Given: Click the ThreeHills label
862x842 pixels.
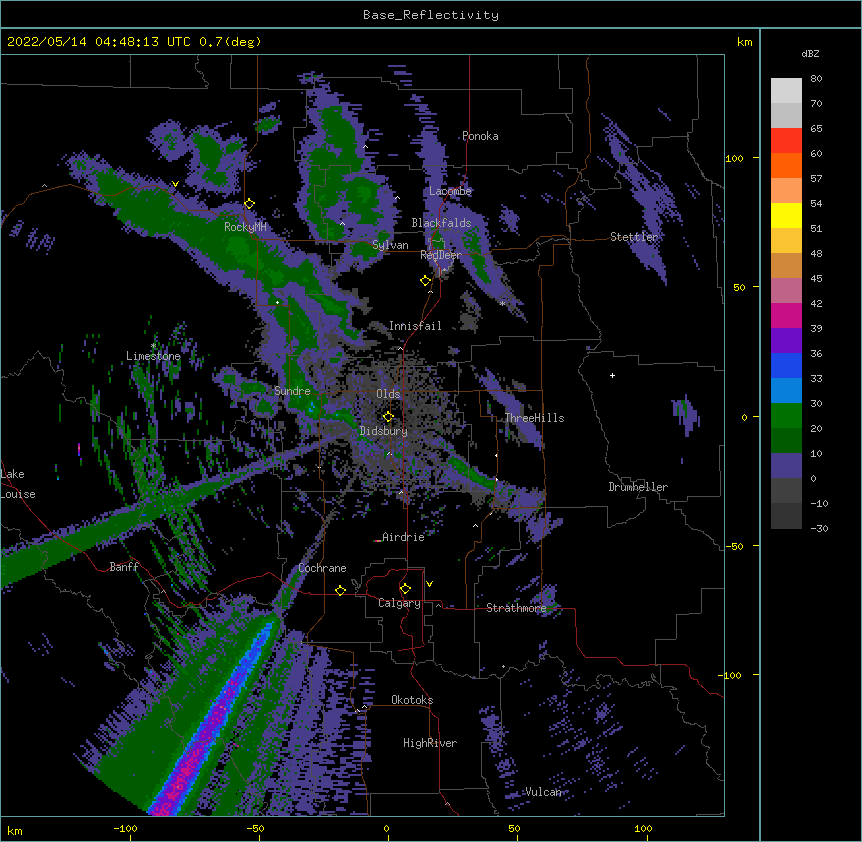Looking at the screenshot, I should pos(534,418).
